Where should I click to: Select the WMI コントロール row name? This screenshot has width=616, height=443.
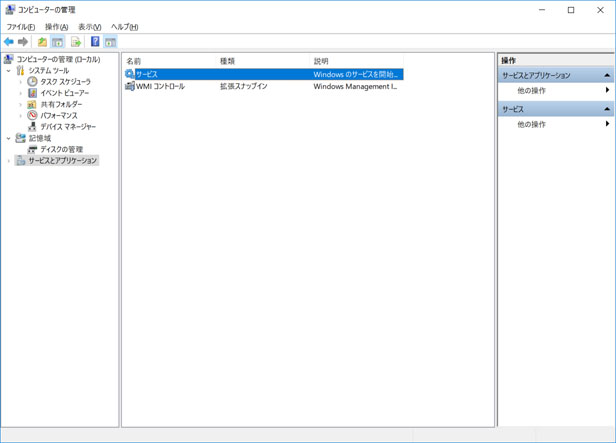(160, 86)
